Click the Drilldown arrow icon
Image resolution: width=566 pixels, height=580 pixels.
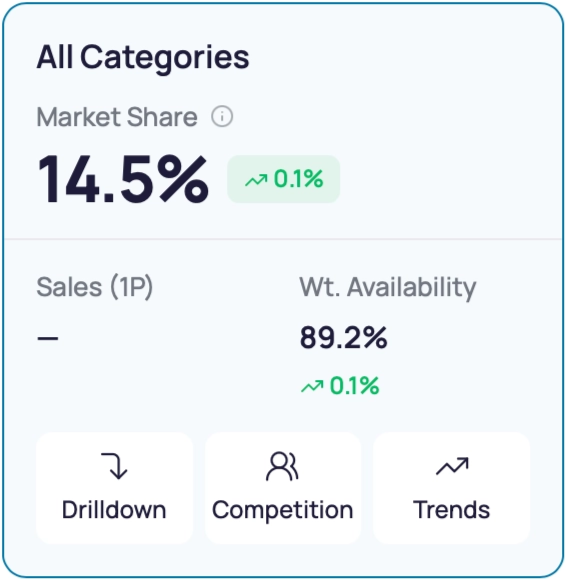click(114, 466)
